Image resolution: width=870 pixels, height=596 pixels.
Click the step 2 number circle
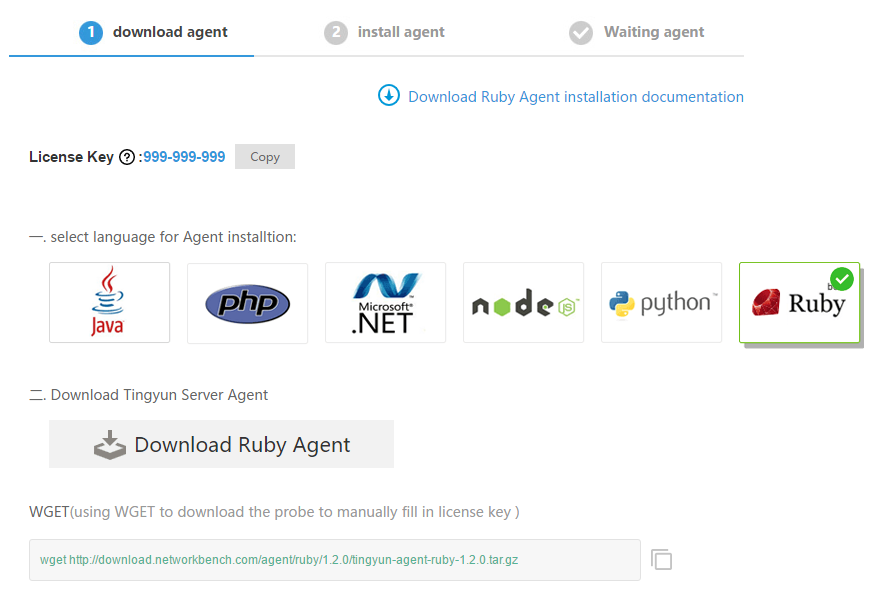[336, 32]
